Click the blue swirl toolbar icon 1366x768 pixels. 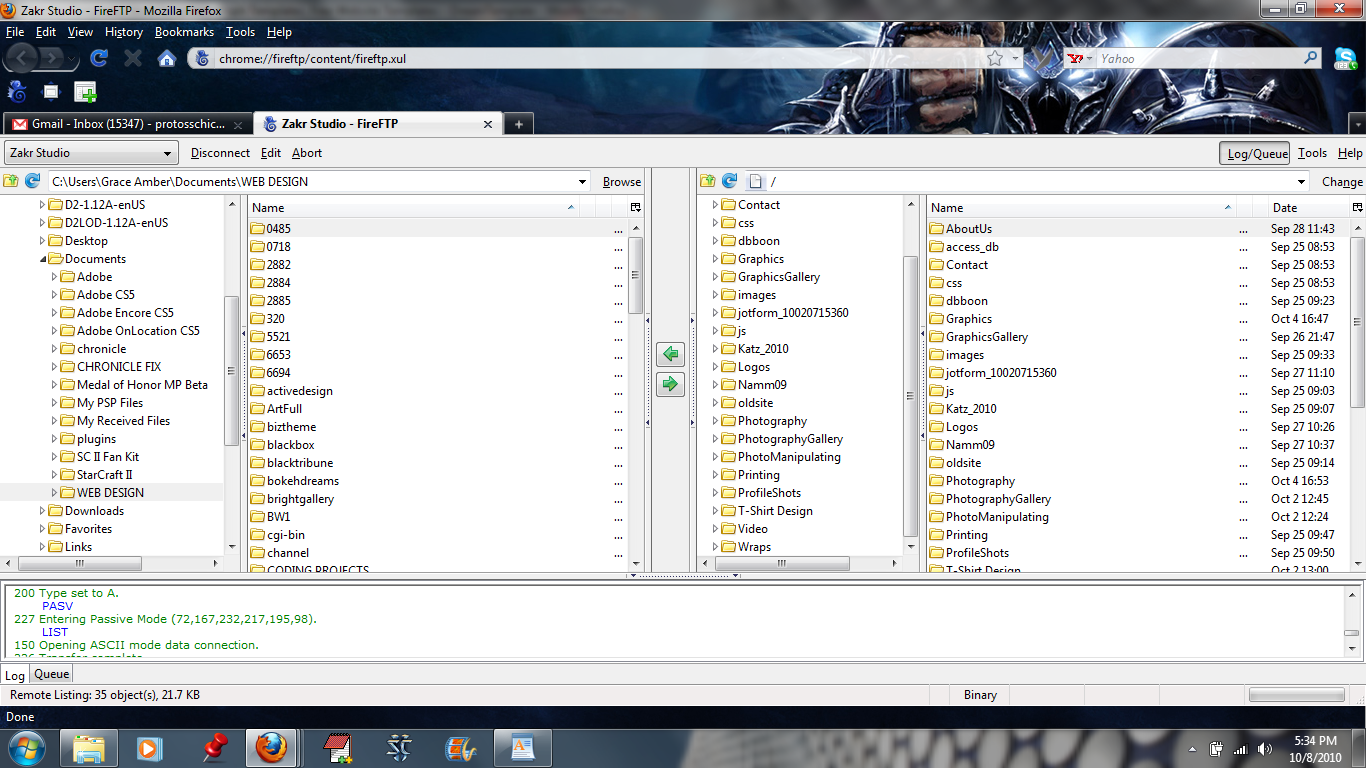click(x=17, y=92)
